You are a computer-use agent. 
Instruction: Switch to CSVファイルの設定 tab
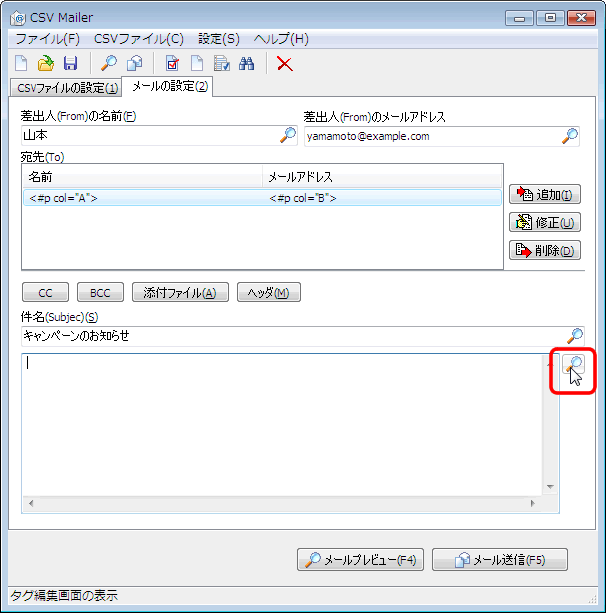(62, 87)
